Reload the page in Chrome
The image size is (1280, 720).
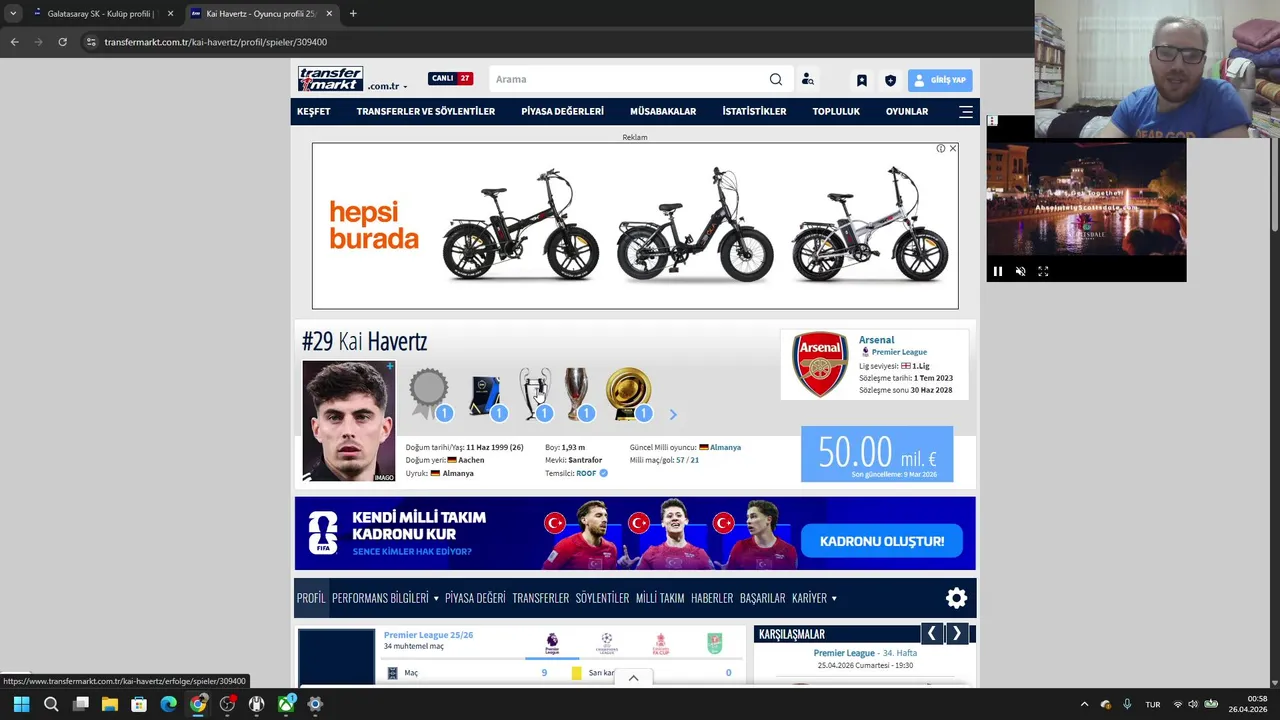point(62,42)
